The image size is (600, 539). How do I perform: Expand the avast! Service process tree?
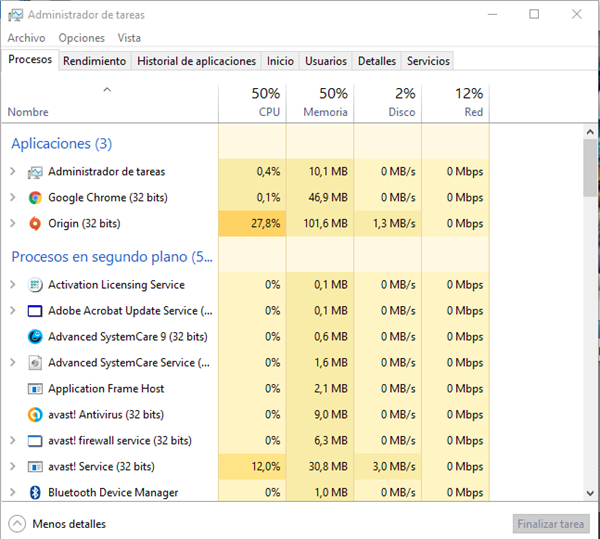pyautogui.click(x=13, y=467)
